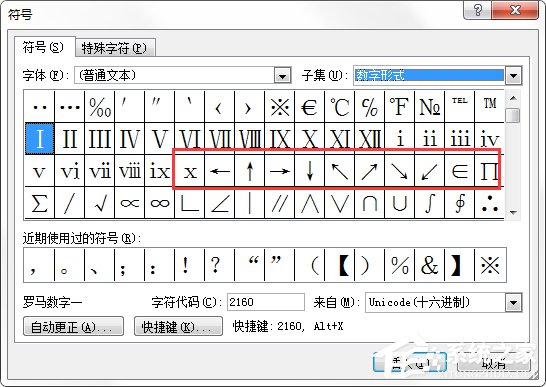Choose the lowercase Roman numeral ⅲ symbol
The width and height of the screenshot is (546, 387).
(460, 138)
